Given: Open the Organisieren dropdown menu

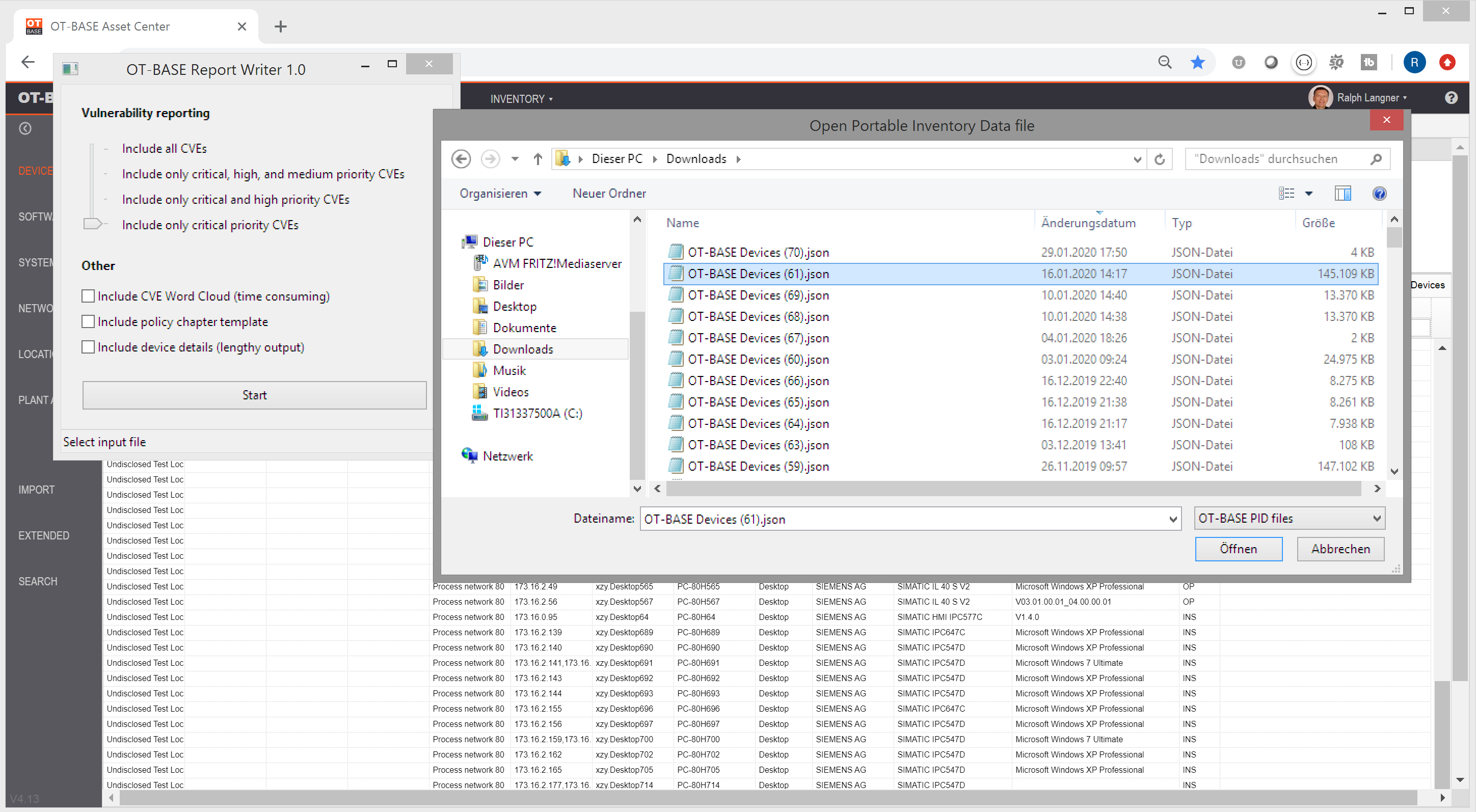Looking at the screenshot, I should (x=500, y=193).
